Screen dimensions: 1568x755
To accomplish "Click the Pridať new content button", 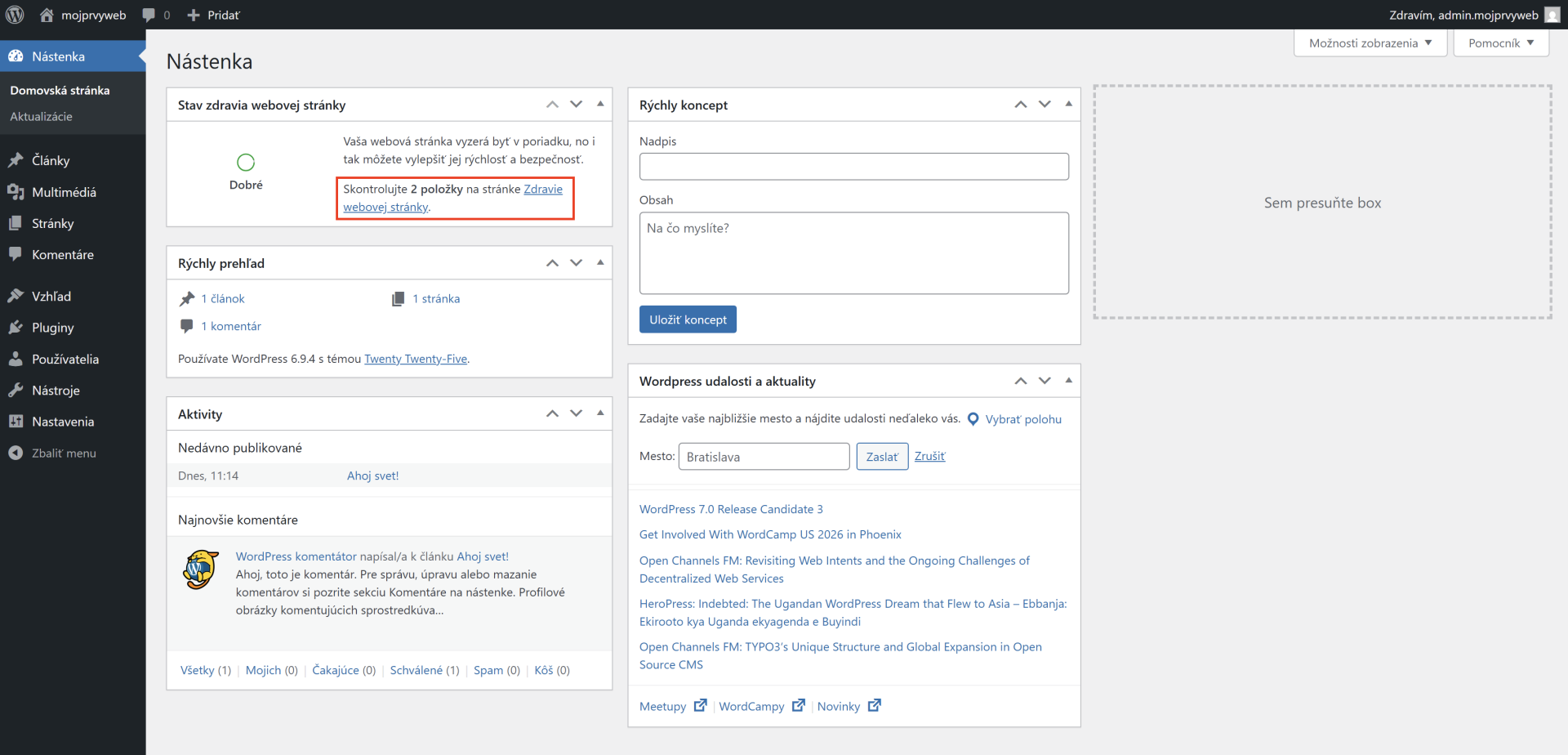I will [213, 15].
